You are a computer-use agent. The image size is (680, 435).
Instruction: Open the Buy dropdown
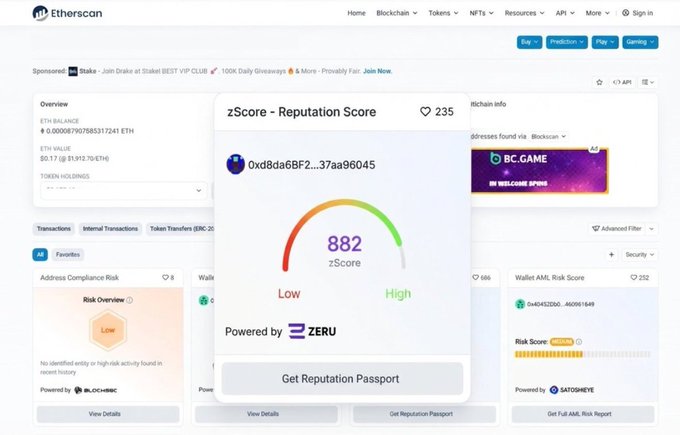tap(529, 42)
